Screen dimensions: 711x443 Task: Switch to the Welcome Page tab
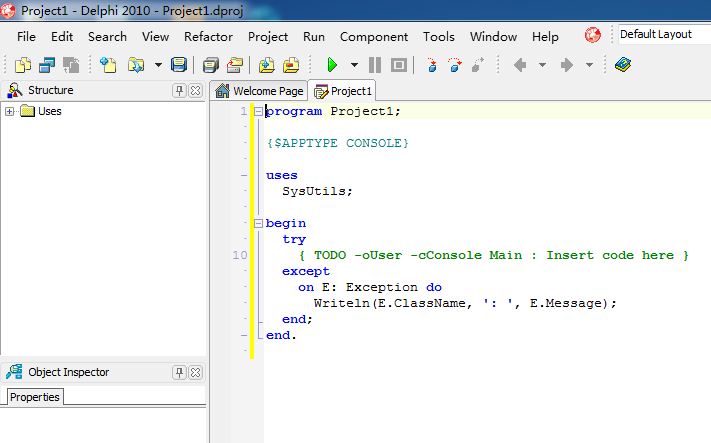coord(259,91)
